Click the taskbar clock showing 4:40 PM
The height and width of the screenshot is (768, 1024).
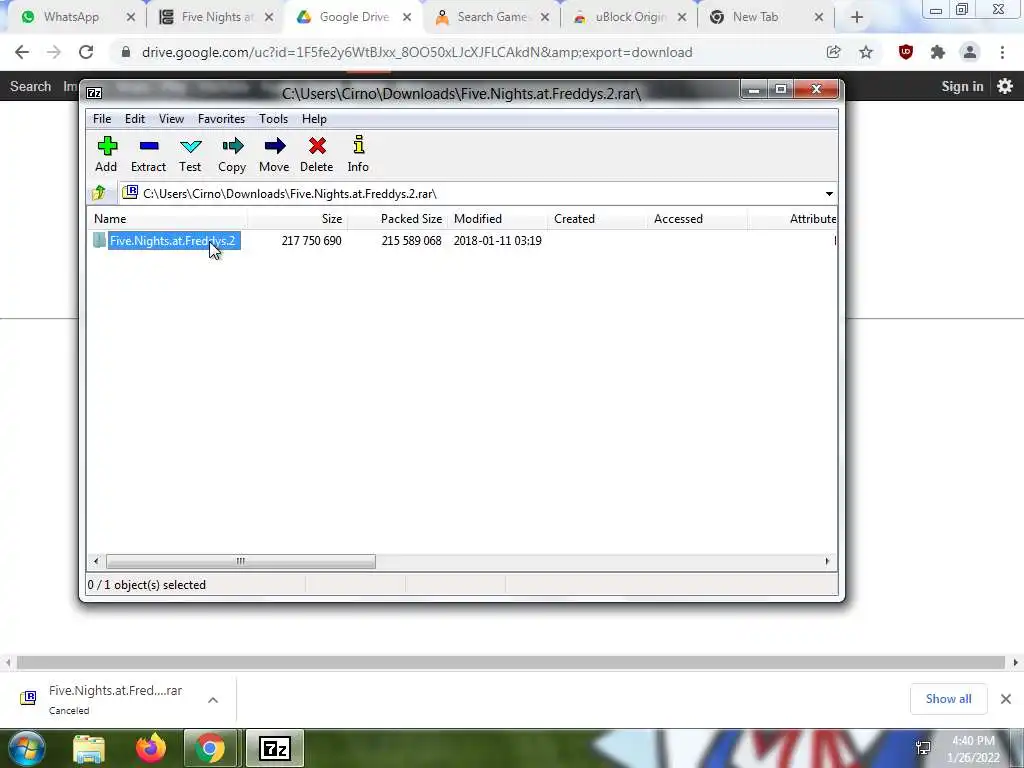[x=973, y=749]
